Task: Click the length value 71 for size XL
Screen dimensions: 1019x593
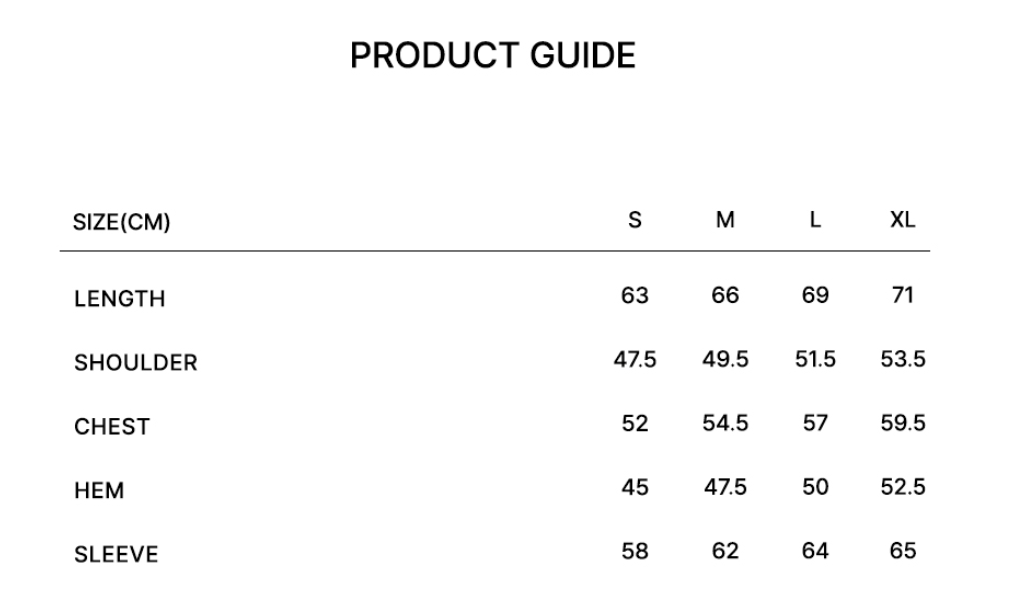Action: pos(902,296)
